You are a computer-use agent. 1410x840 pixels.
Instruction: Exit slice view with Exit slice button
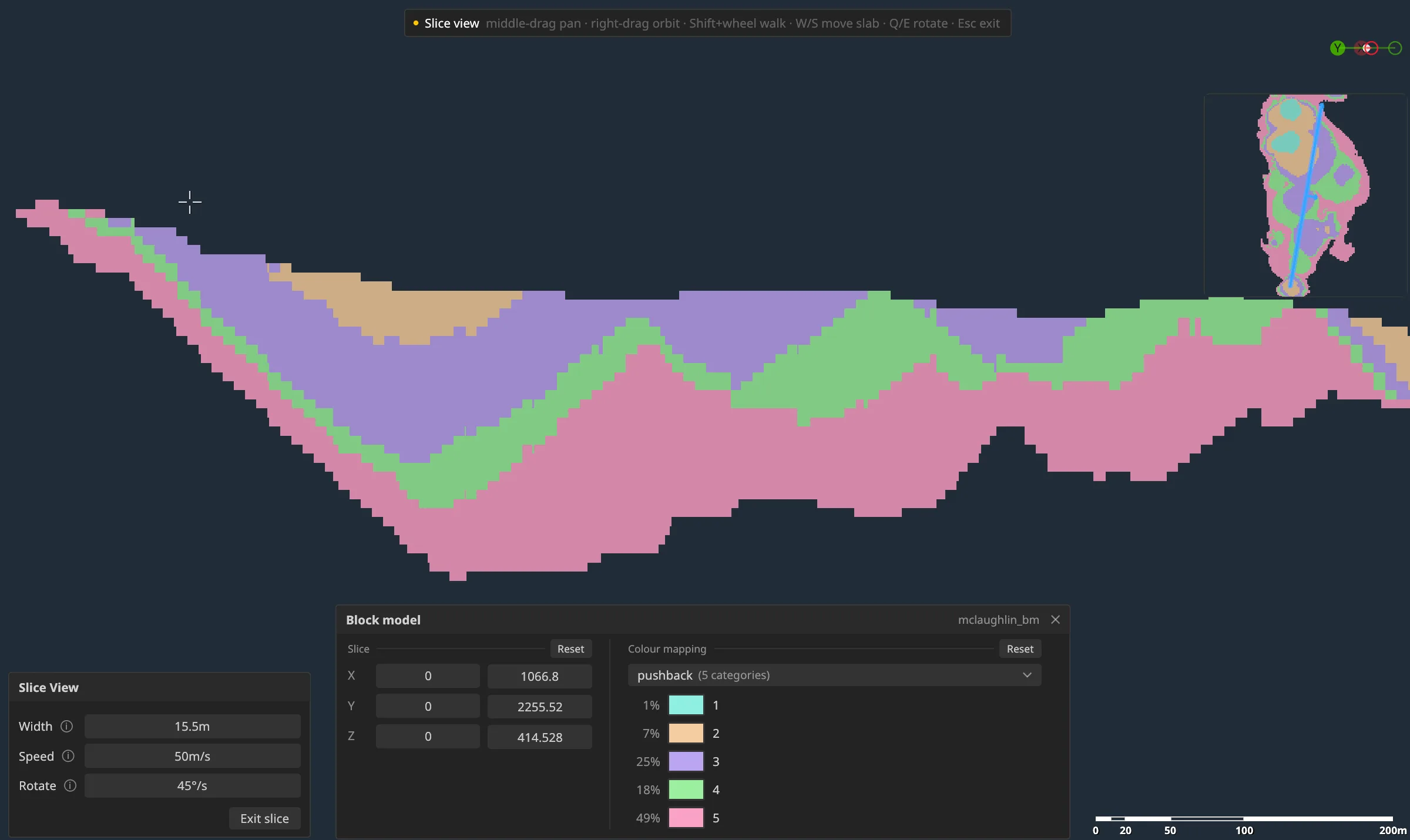point(264,819)
